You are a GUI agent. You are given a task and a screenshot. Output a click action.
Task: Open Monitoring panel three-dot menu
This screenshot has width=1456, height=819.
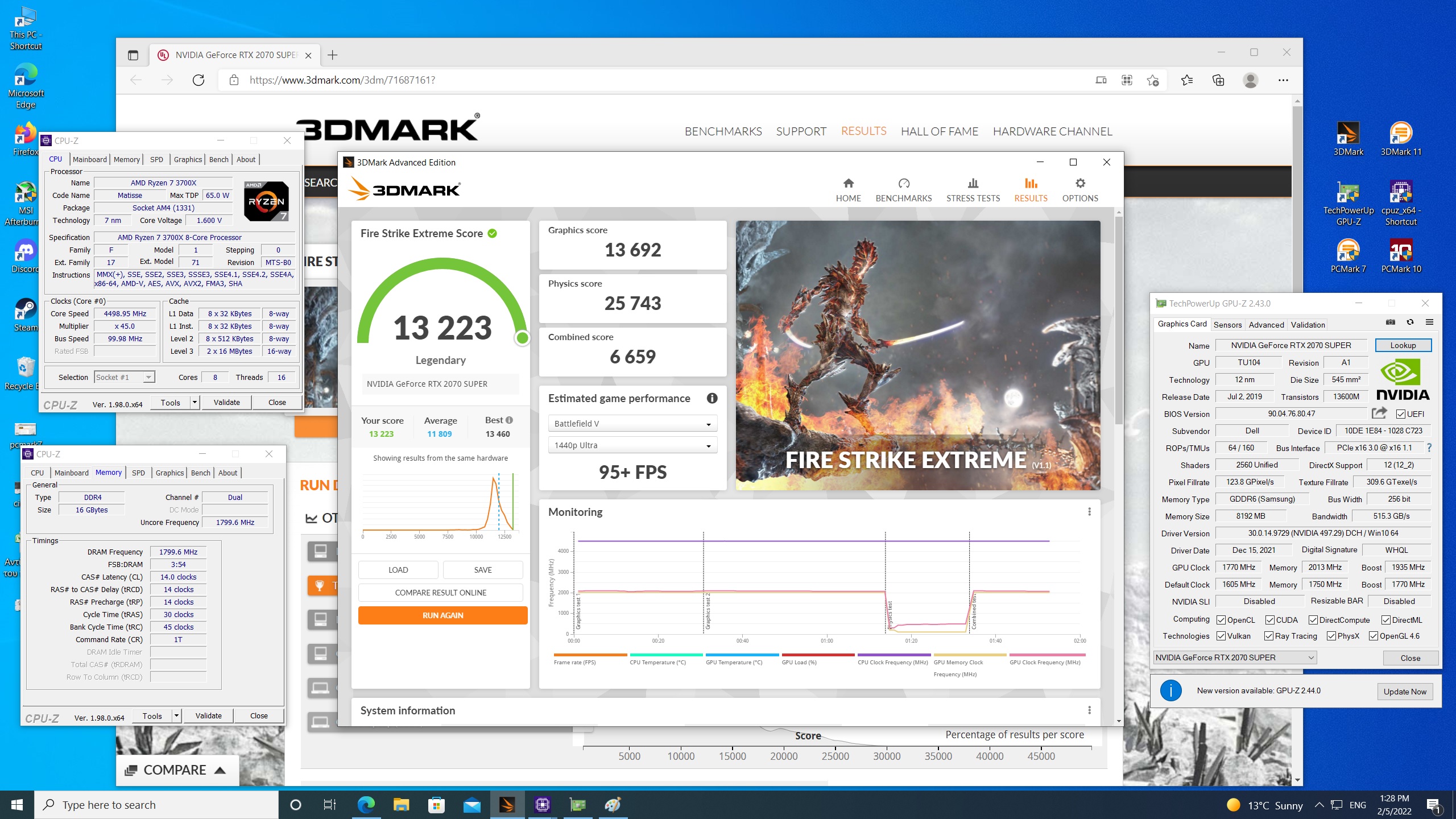(x=1089, y=512)
